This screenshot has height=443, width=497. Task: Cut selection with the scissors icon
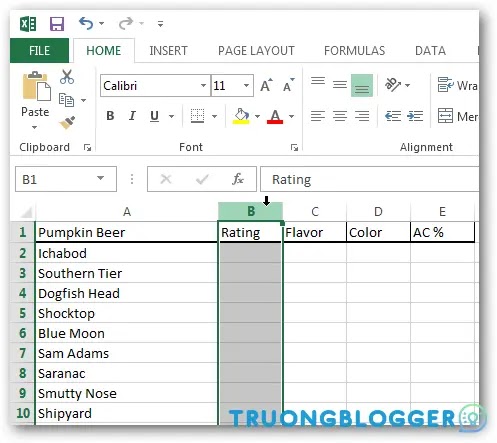pos(67,77)
